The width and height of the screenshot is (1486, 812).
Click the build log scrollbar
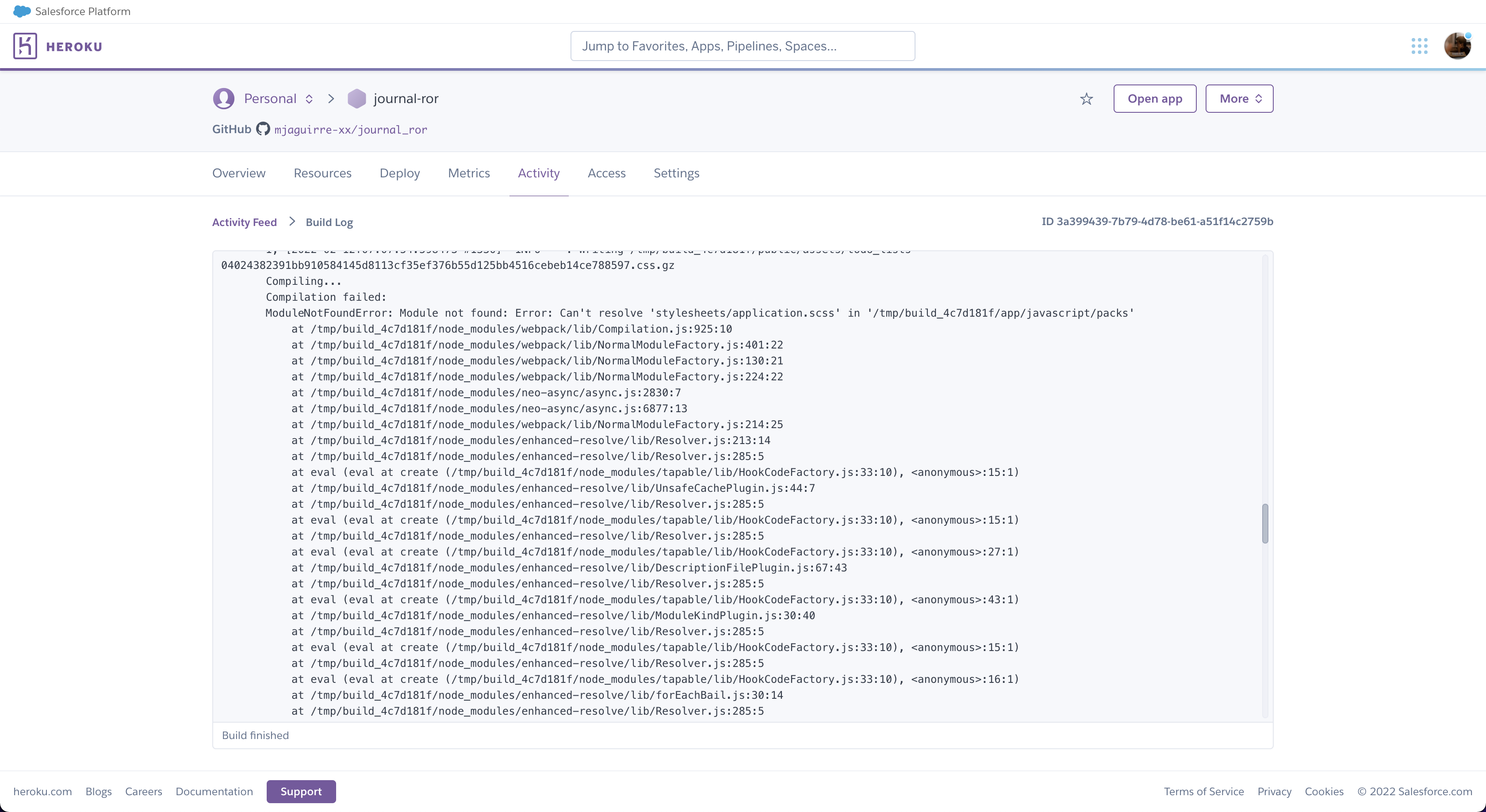point(1265,522)
